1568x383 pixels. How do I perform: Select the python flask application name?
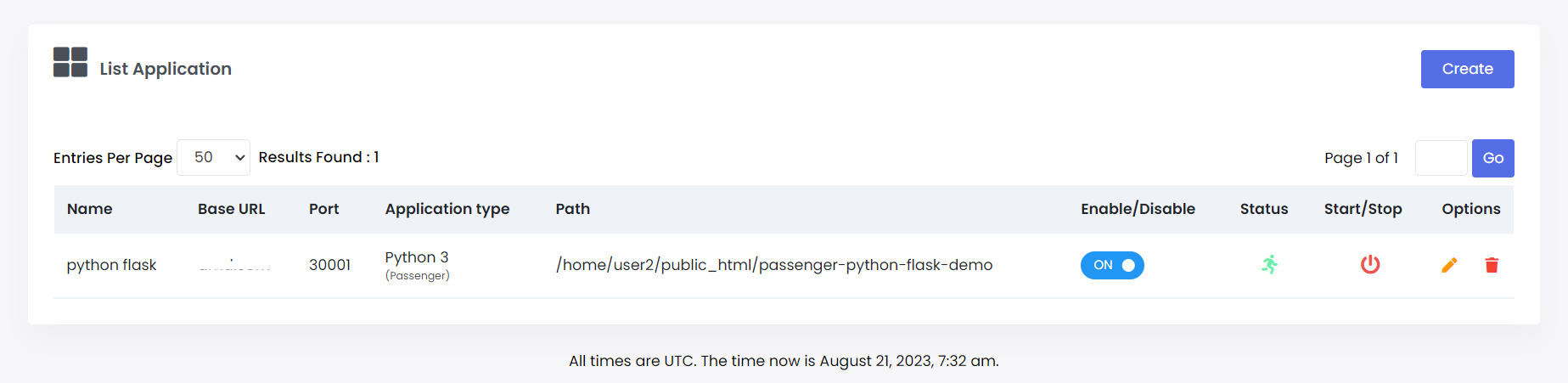111,265
